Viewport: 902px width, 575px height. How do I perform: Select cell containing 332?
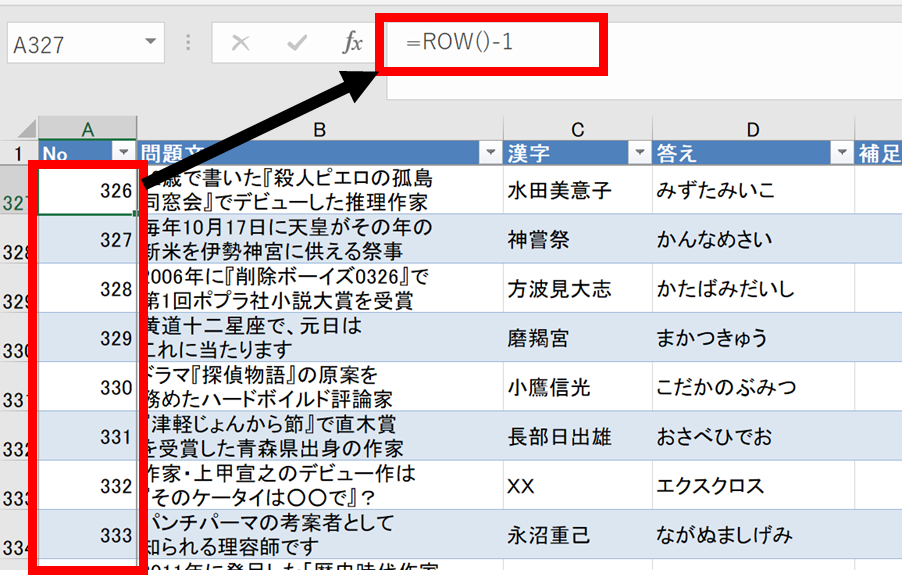point(87,485)
